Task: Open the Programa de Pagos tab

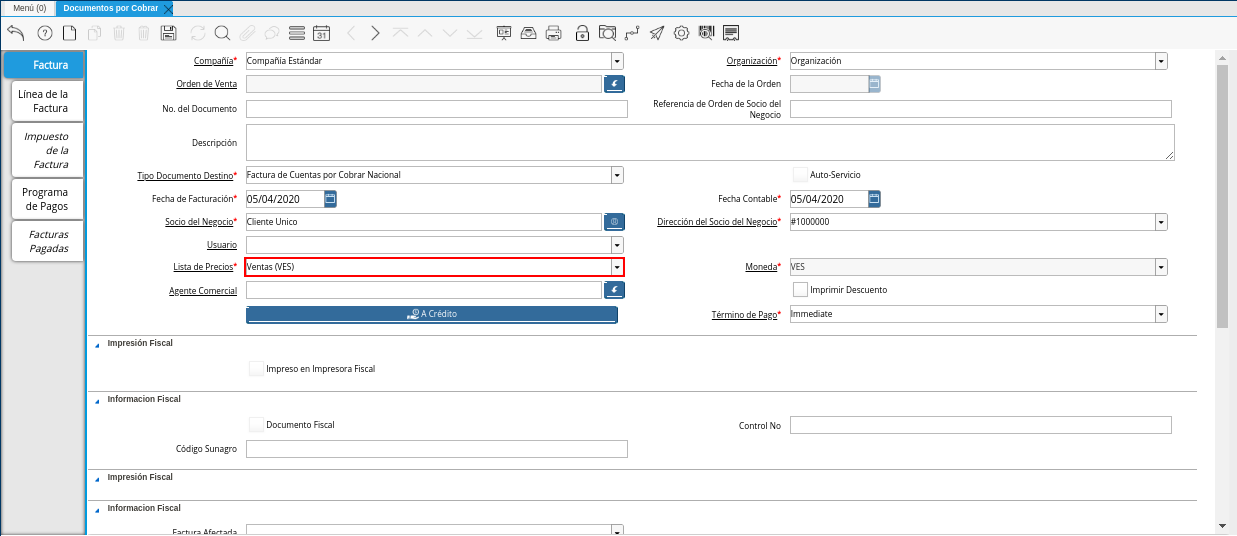Action: [x=45, y=199]
